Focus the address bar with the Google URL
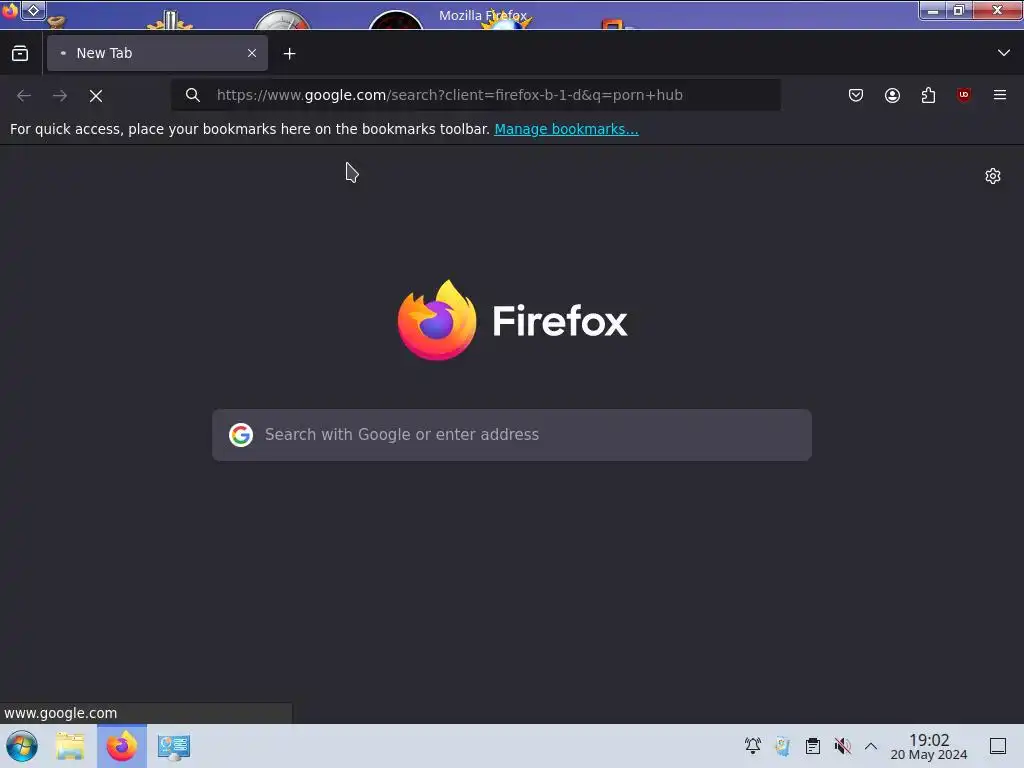The height and width of the screenshot is (768, 1024). click(x=475, y=95)
